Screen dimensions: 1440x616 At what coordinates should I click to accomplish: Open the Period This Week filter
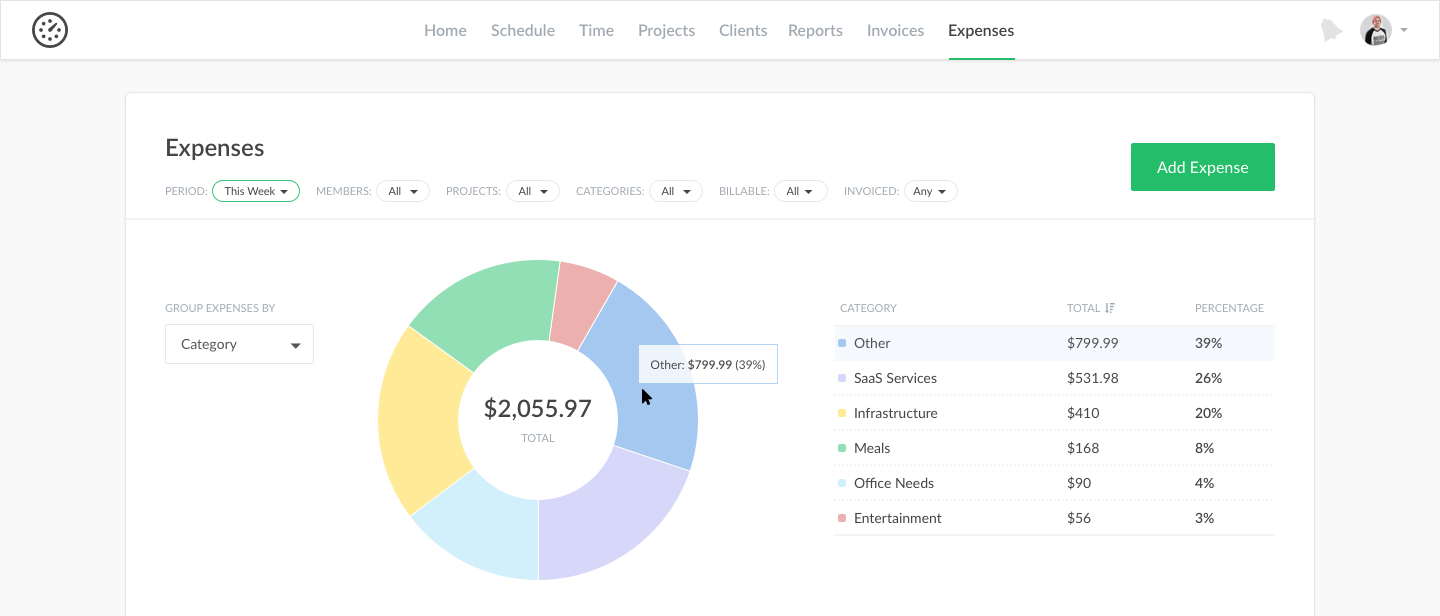click(x=256, y=191)
